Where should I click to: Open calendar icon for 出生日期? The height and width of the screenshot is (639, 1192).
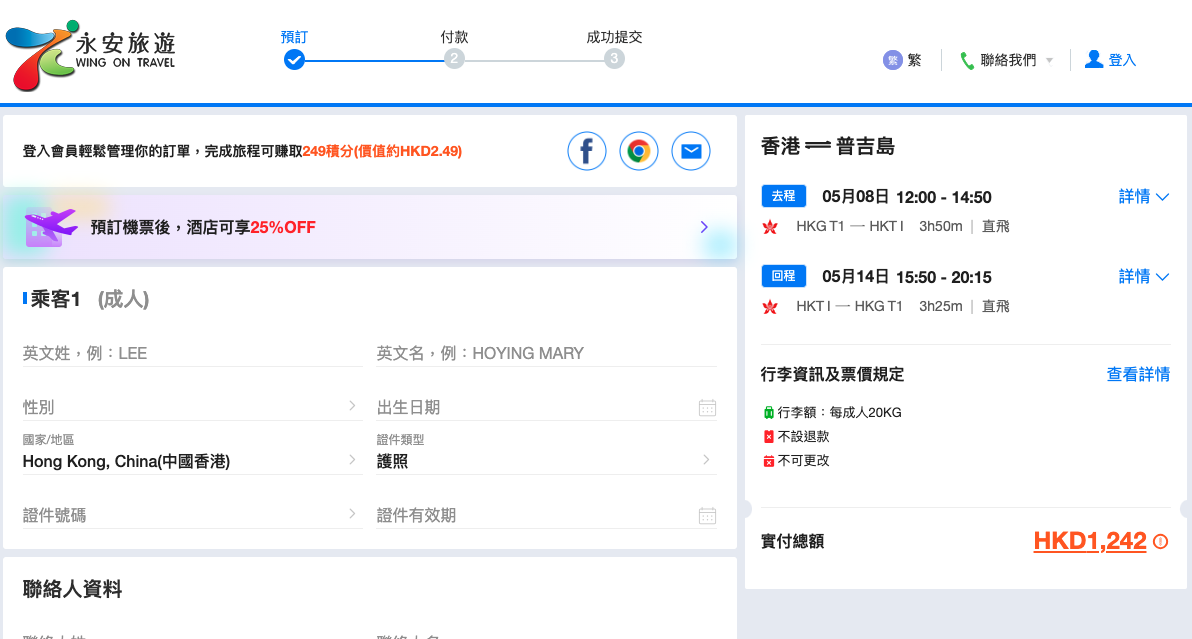707,407
